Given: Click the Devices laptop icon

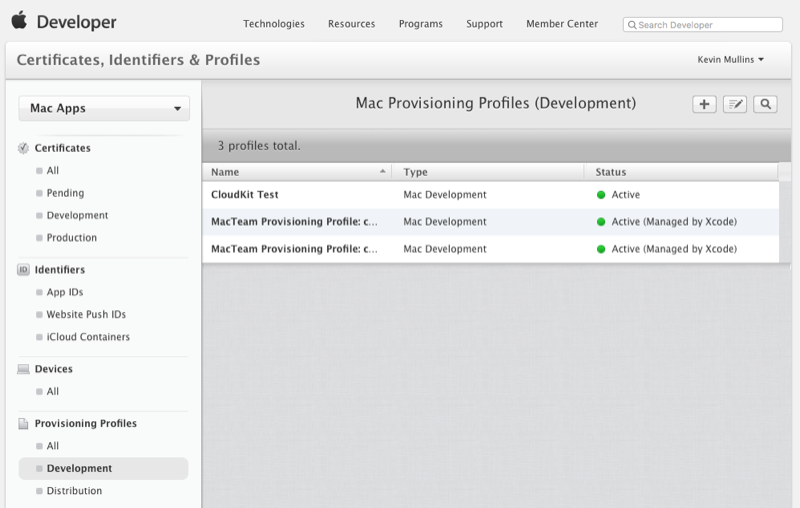Looking at the screenshot, I should click(x=23, y=369).
